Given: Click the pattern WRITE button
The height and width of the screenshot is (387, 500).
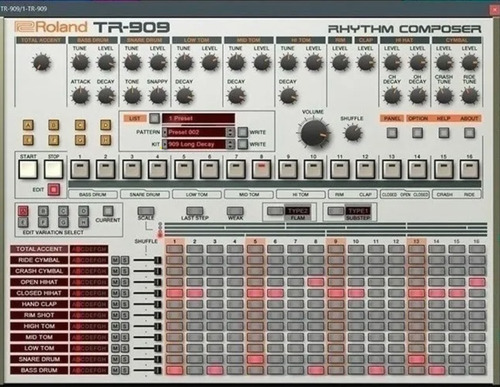Looking at the screenshot, I should tap(243, 132).
